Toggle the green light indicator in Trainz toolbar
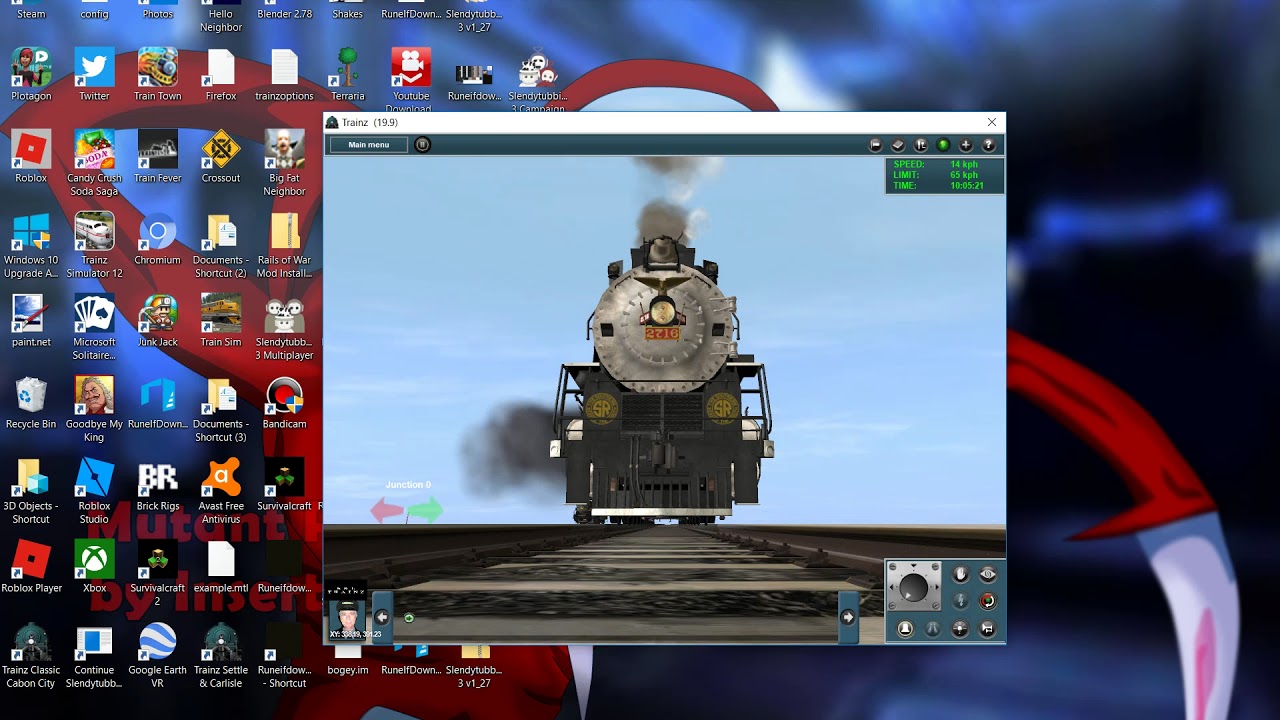Screen dimensions: 1280x720 pos(943,146)
